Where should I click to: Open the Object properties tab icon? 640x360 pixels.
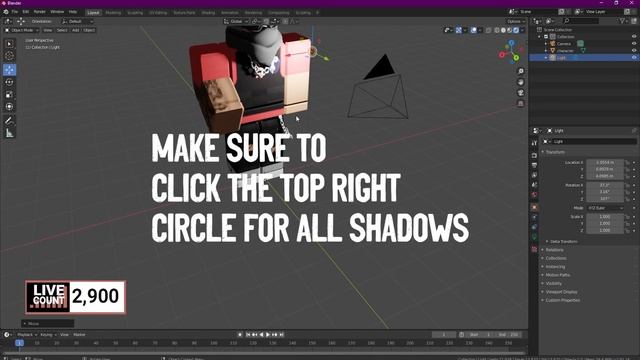tap(534, 207)
